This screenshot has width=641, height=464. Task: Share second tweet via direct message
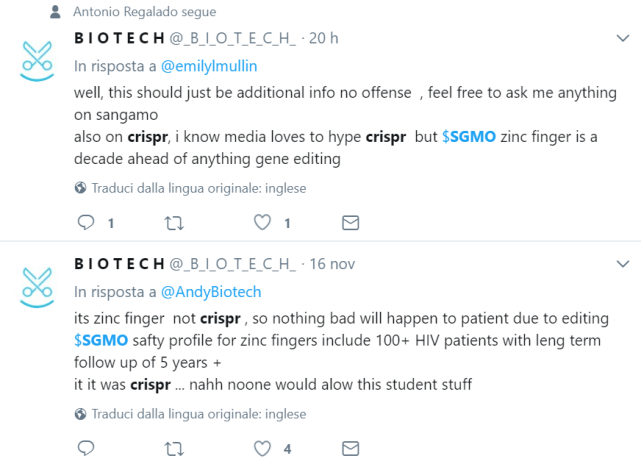[350, 448]
